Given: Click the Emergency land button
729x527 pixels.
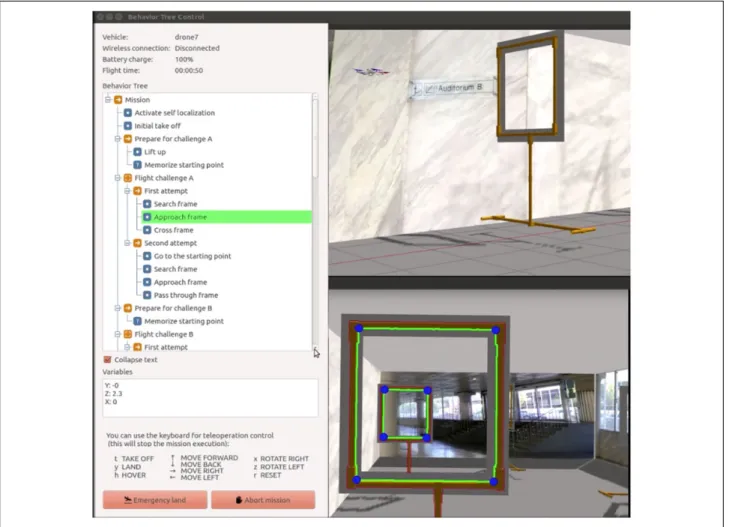Looking at the screenshot, I should (155, 500).
